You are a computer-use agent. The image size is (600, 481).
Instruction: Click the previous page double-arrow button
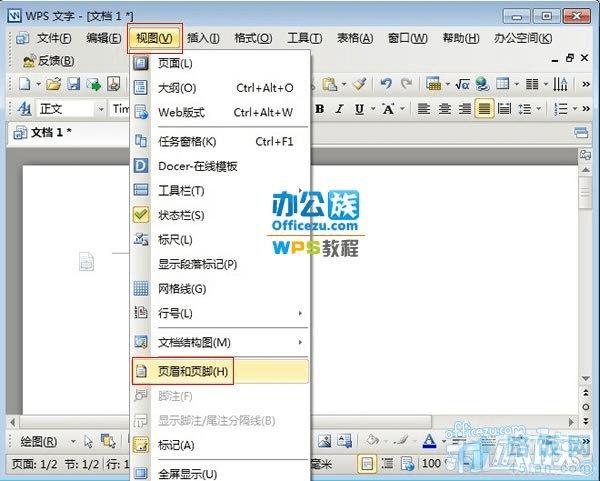pyautogui.click(x=585, y=393)
